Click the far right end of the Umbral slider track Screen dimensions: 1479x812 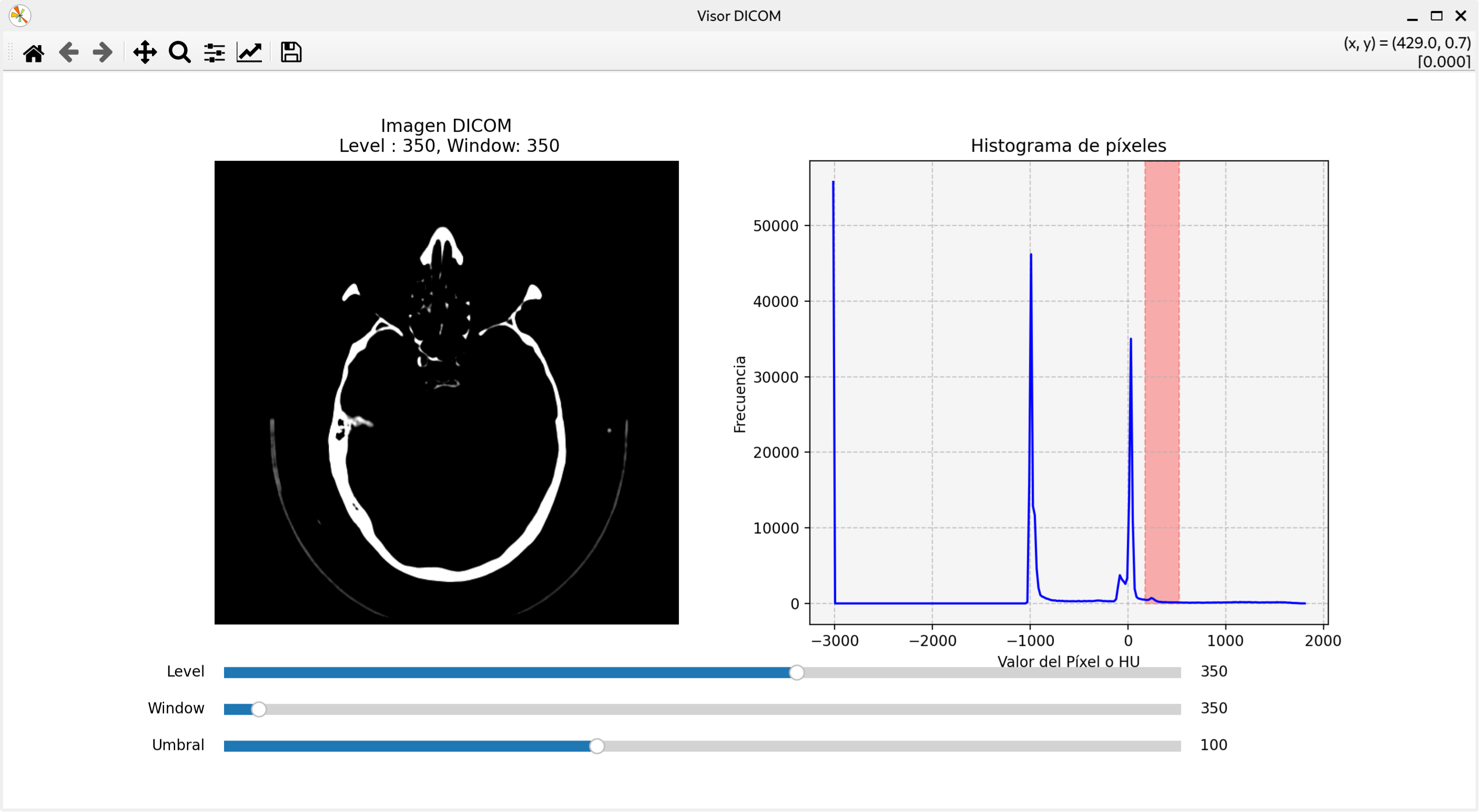[1177, 746]
